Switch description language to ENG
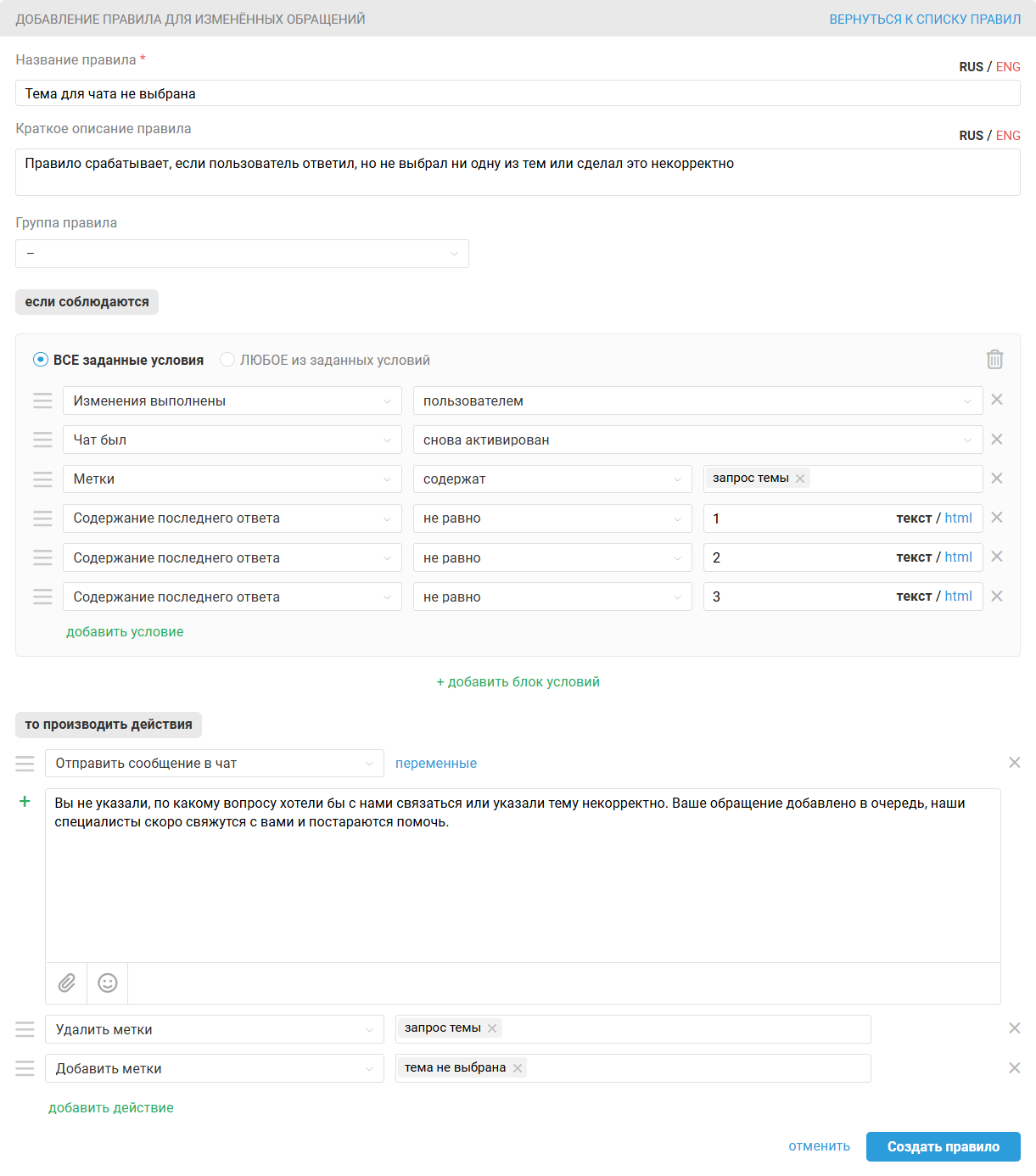Viewport: 1036px width, 1176px height. [x=1008, y=136]
